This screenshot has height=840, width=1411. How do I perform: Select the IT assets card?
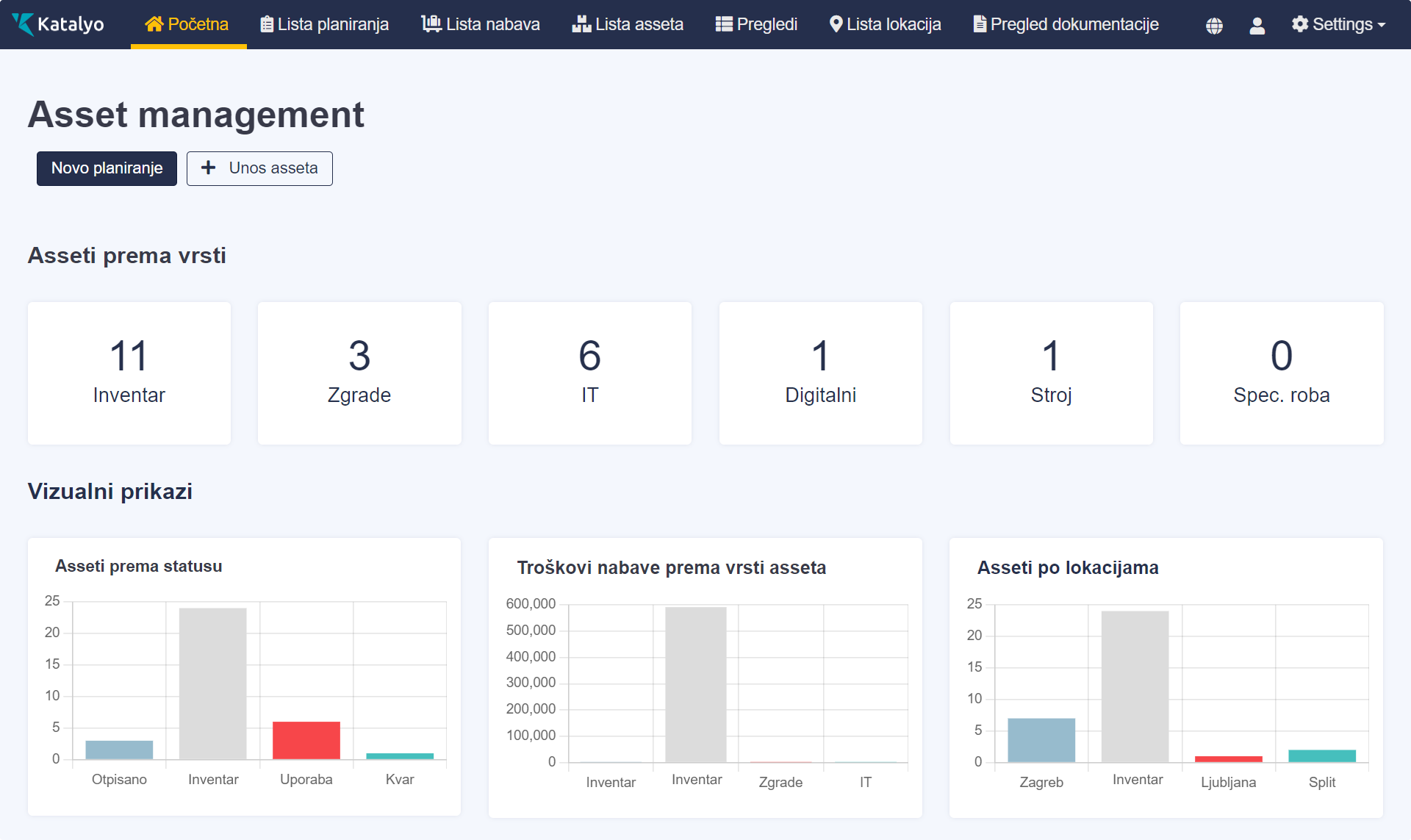[x=589, y=373]
